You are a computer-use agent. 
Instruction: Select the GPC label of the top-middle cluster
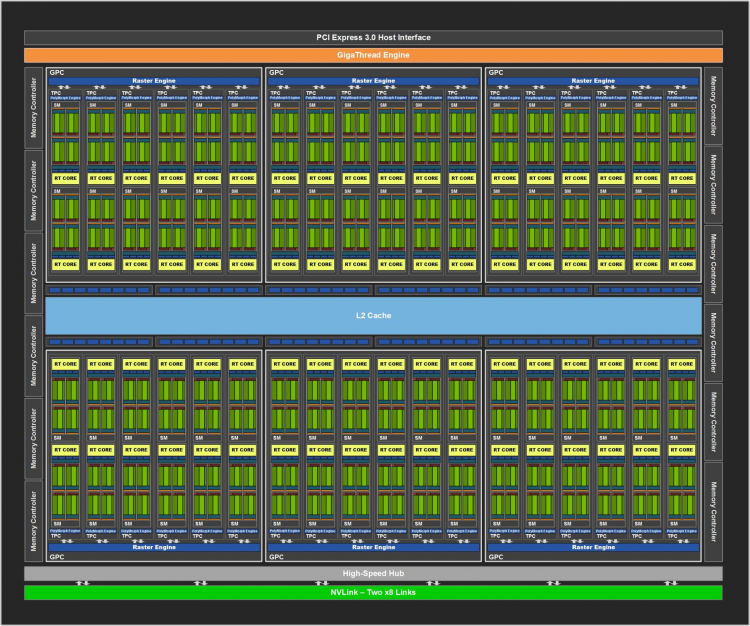[276, 72]
